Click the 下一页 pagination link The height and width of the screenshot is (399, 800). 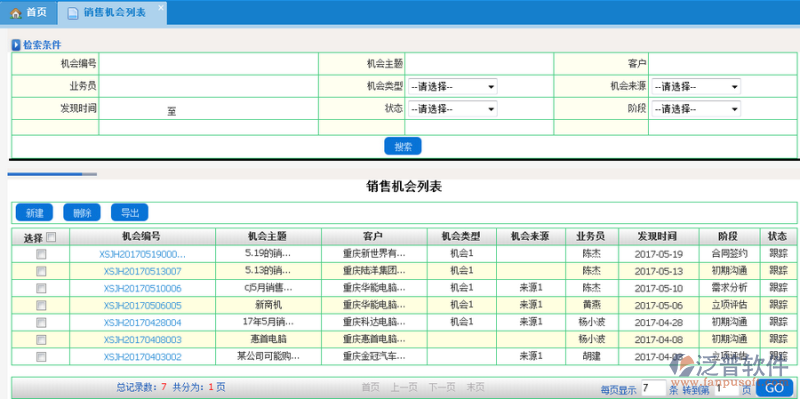[x=442, y=387]
